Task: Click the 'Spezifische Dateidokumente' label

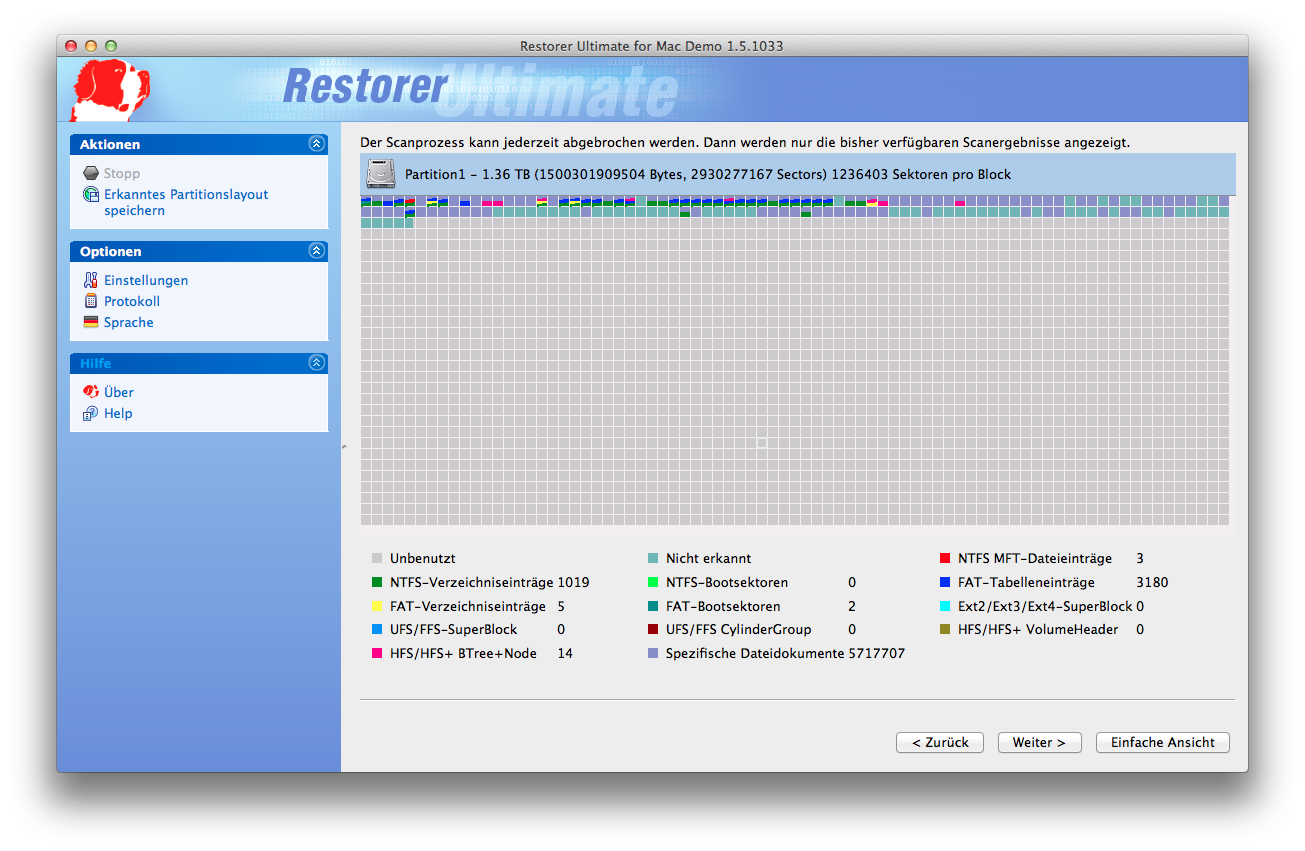Action: [x=755, y=653]
